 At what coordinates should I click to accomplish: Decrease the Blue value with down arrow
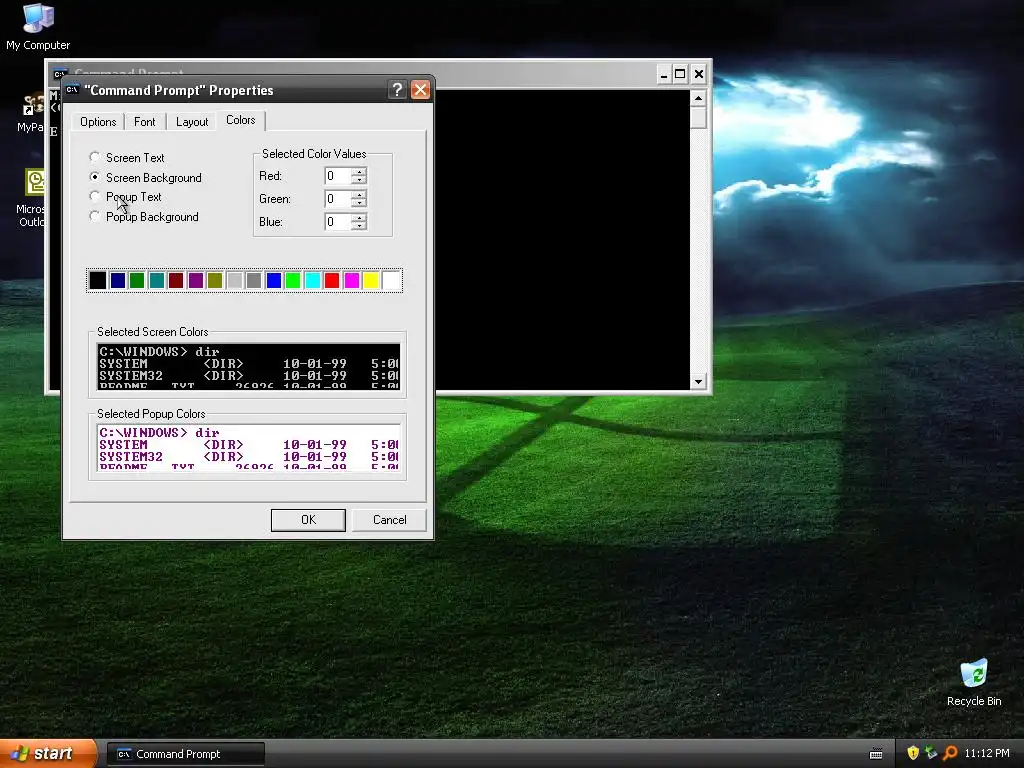pyautogui.click(x=359, y=225)
